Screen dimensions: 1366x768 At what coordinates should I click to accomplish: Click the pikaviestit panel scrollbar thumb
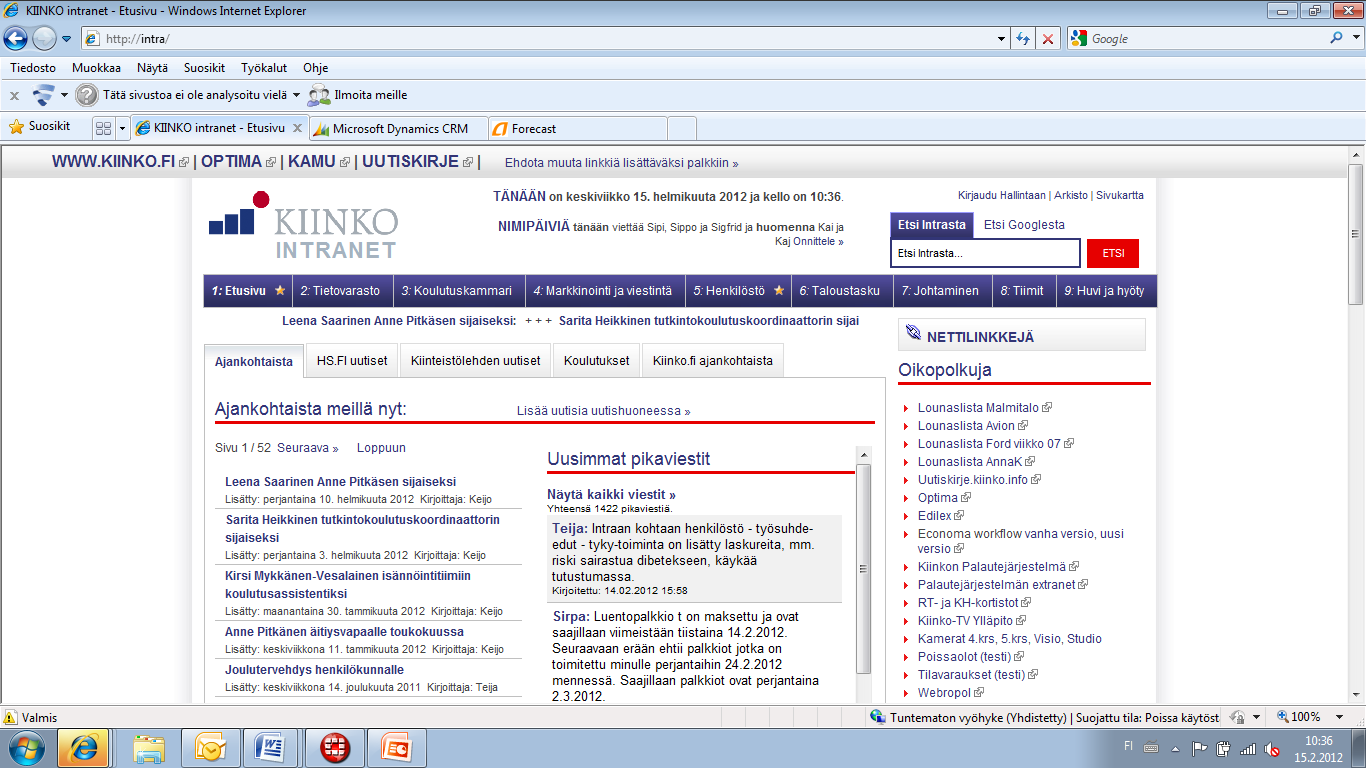[x=864, y=568]
